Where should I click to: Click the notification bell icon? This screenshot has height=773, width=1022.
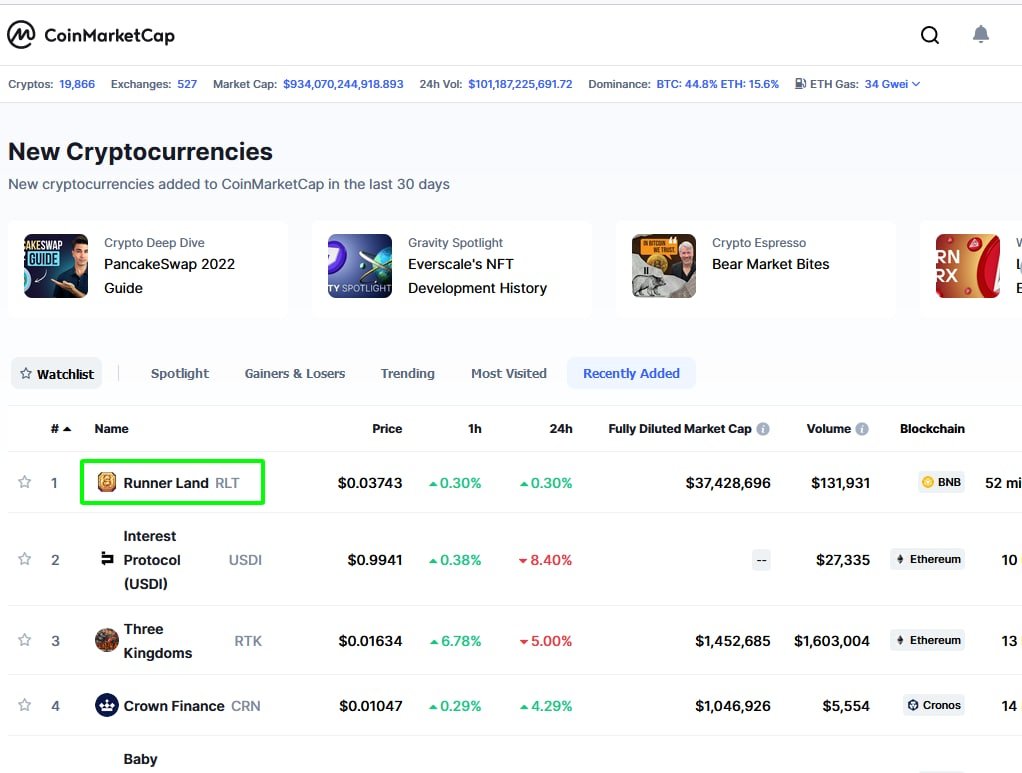pyautogui.click(x=981, y=34)
